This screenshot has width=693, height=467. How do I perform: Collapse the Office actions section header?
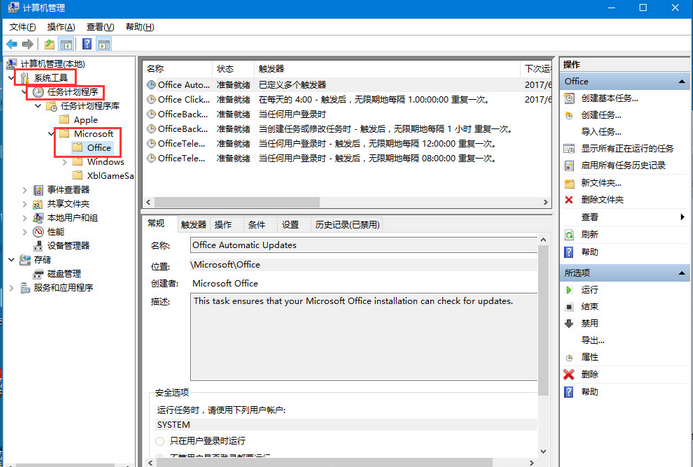click(682, 81)
